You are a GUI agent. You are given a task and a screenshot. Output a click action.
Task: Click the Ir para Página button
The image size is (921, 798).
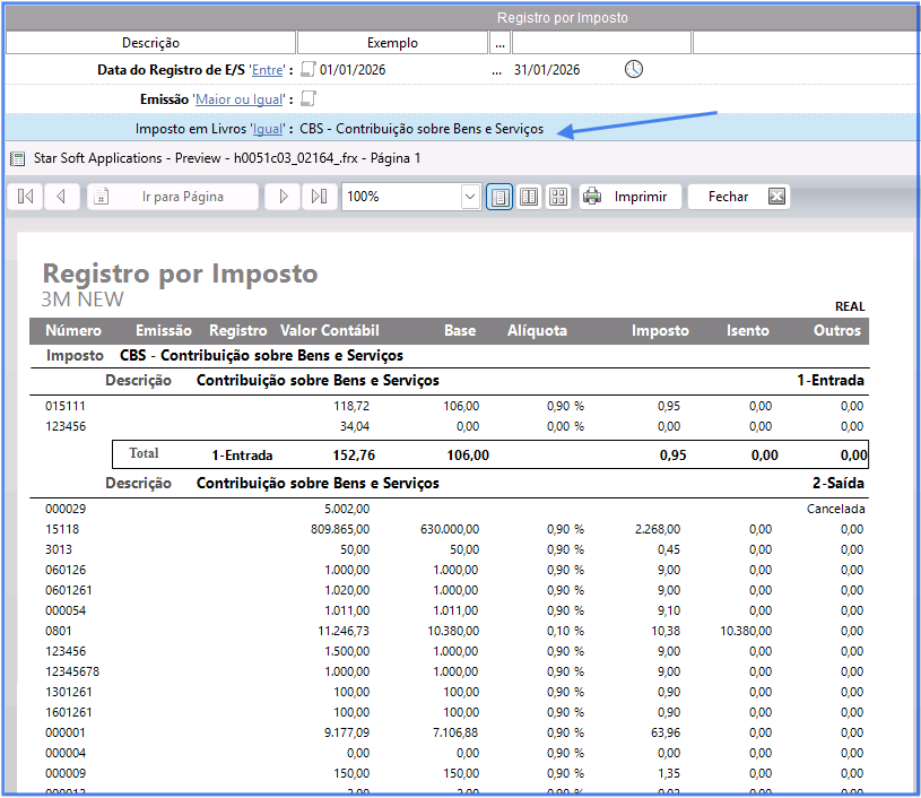click(x=172, y=197)
